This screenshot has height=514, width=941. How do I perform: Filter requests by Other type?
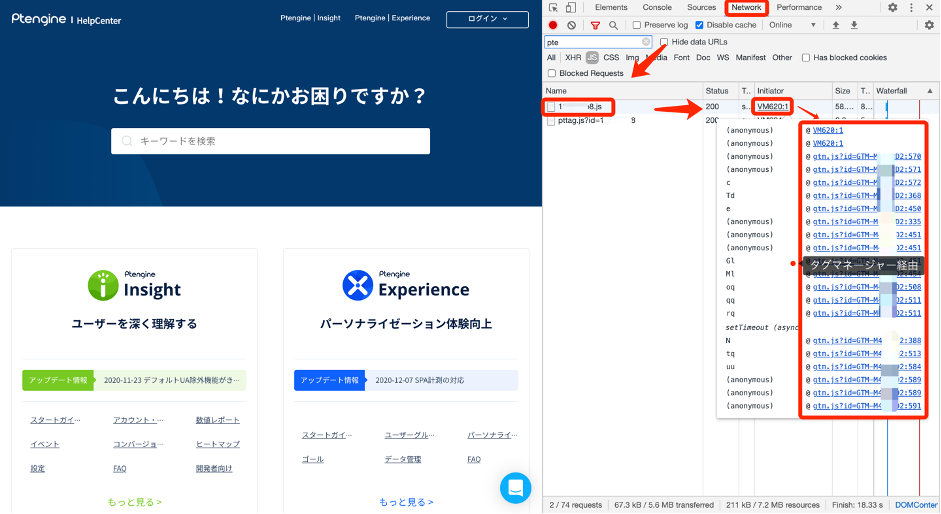[x=782, y=58]
